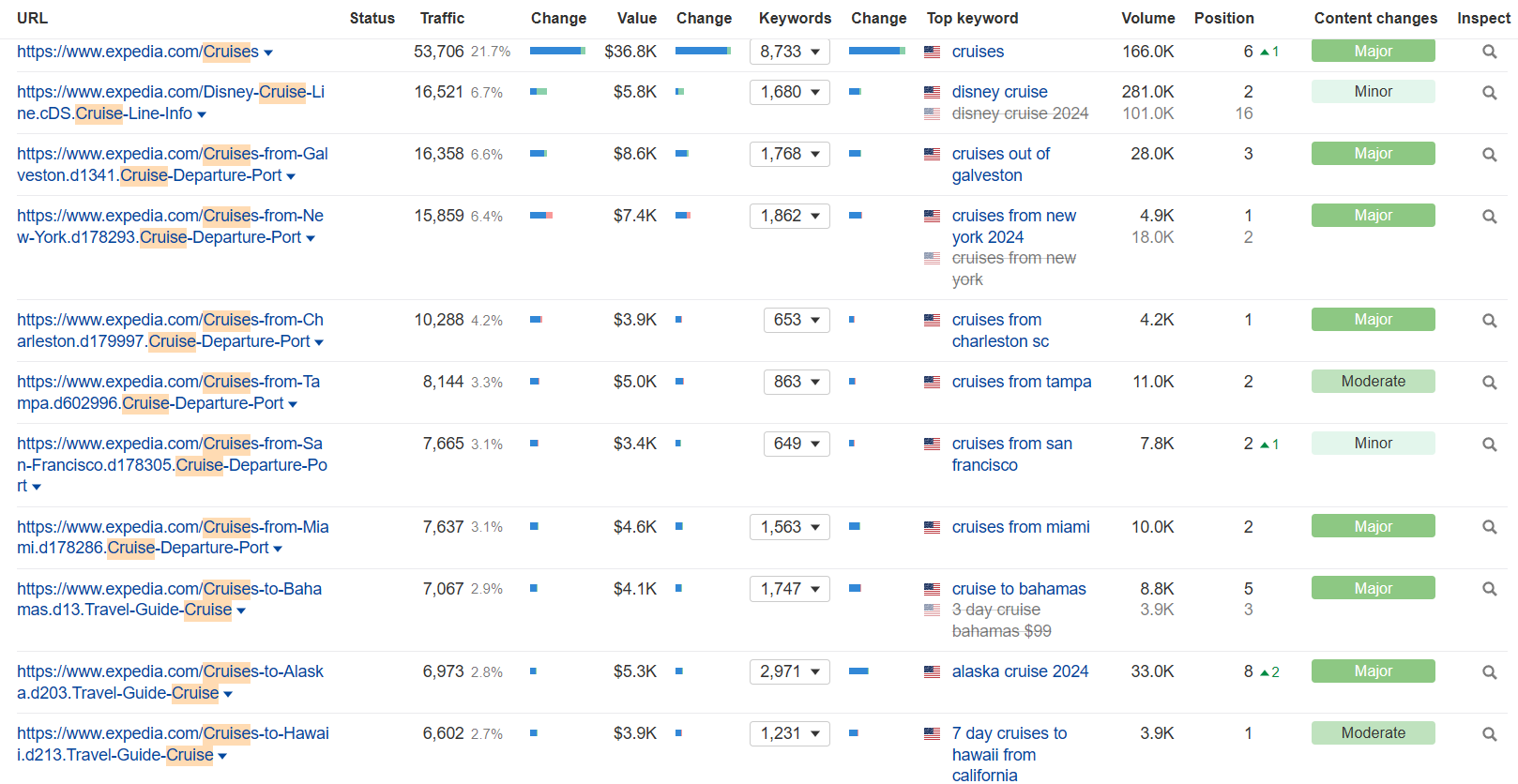Inspect the Miami departure port row via magnifier
The image size is (1518, 784).
[x=1489, y=527]
